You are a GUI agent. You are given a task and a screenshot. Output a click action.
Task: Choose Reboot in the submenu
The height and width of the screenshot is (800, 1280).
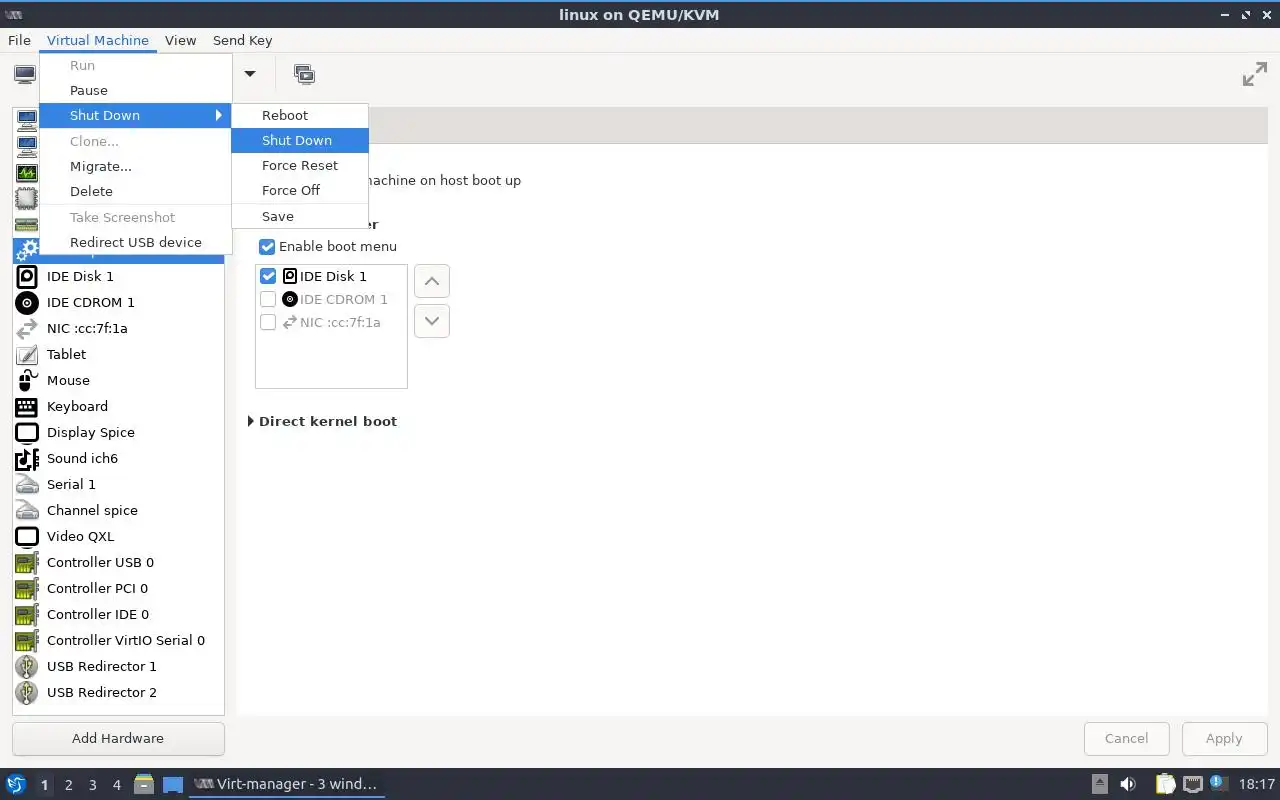[x=300, y=115]
